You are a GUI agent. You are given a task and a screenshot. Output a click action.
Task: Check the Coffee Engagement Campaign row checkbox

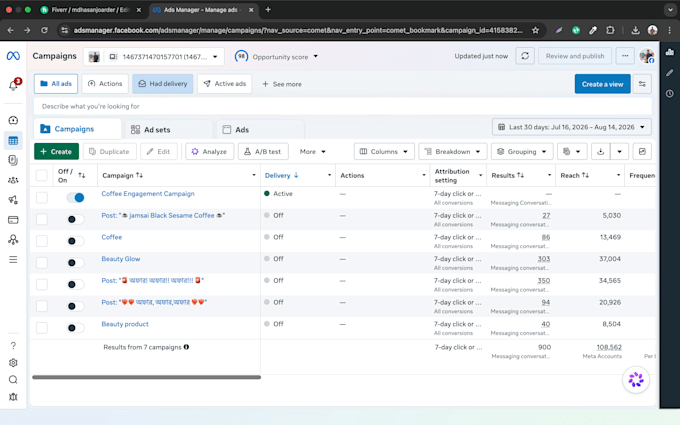click(x=42, y=198)
